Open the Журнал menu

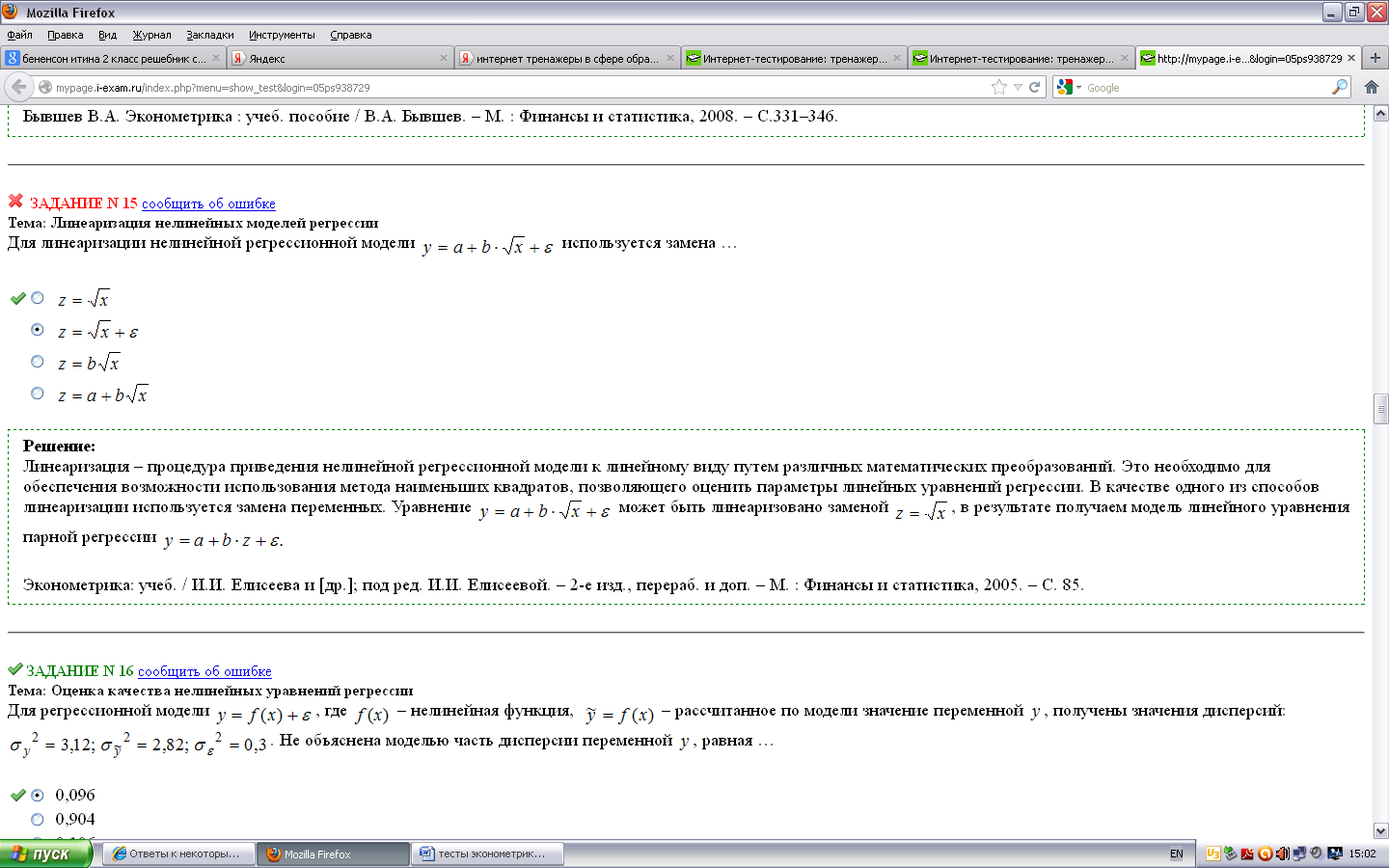coord(151,35)
